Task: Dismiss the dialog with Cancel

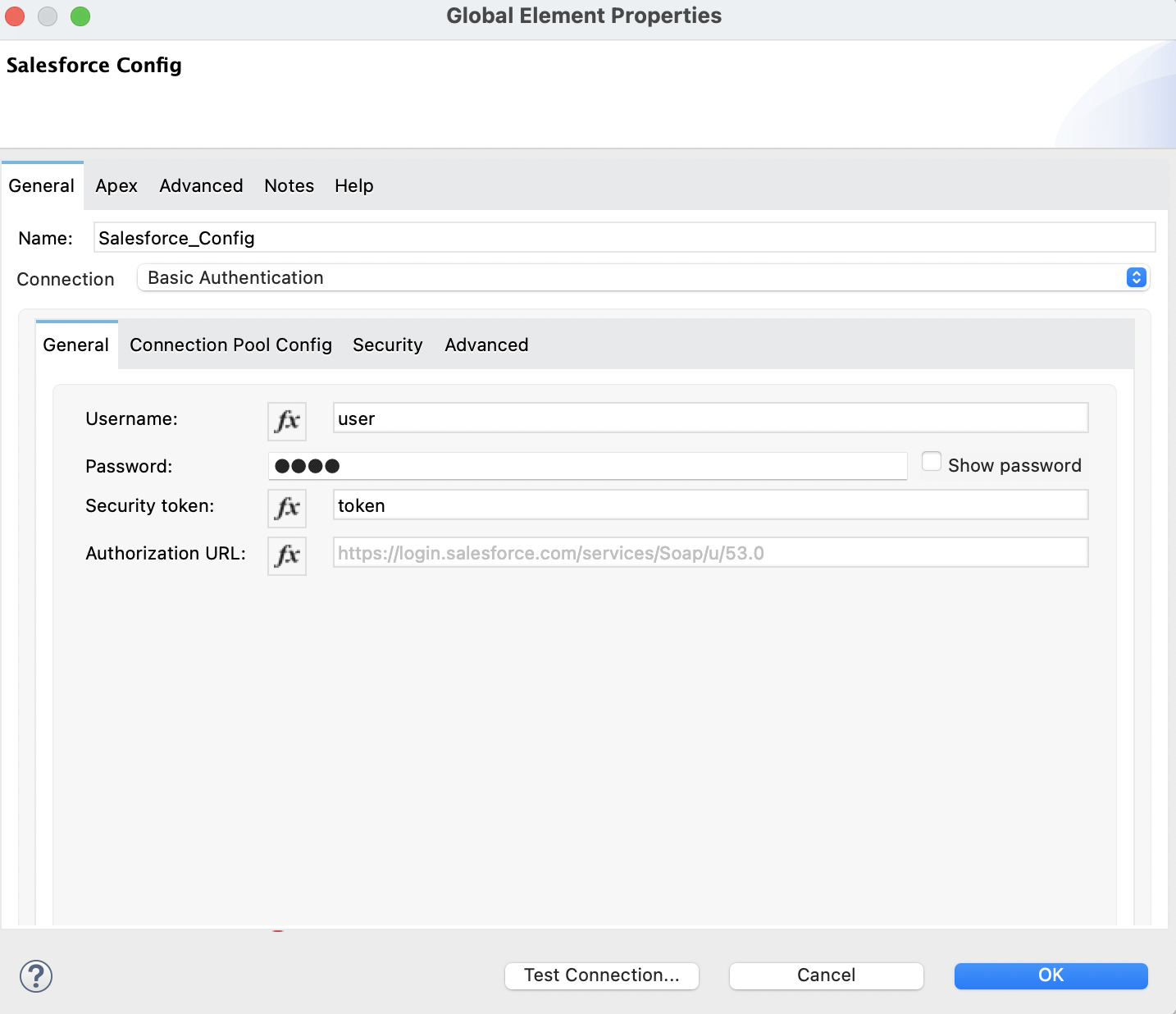Action: click(x=825, y=975)
